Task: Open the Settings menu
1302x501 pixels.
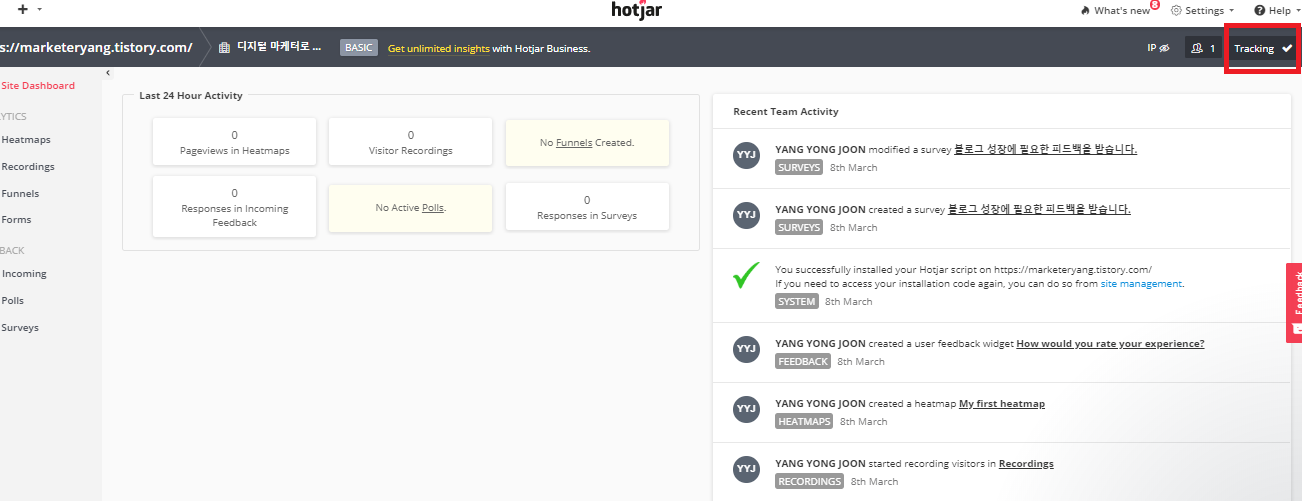Action: click(1202, 10)
